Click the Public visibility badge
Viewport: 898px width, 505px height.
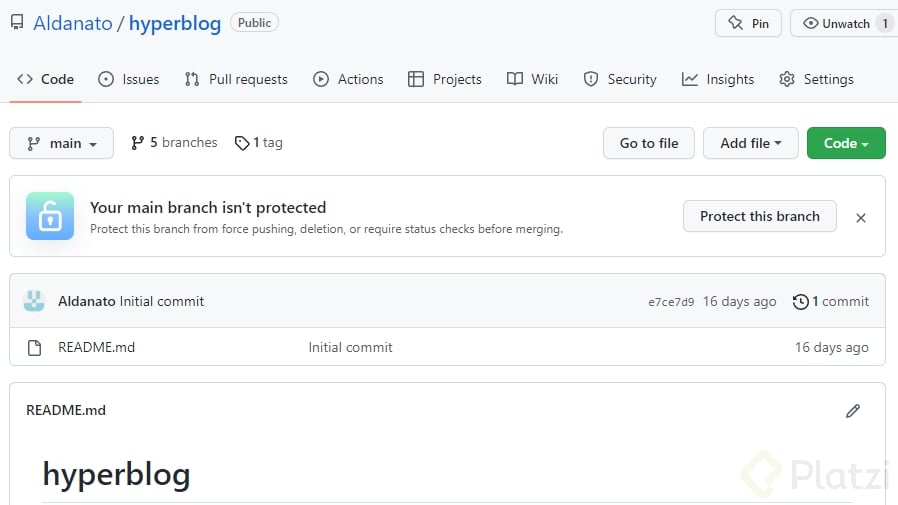(x=254, y=22)
